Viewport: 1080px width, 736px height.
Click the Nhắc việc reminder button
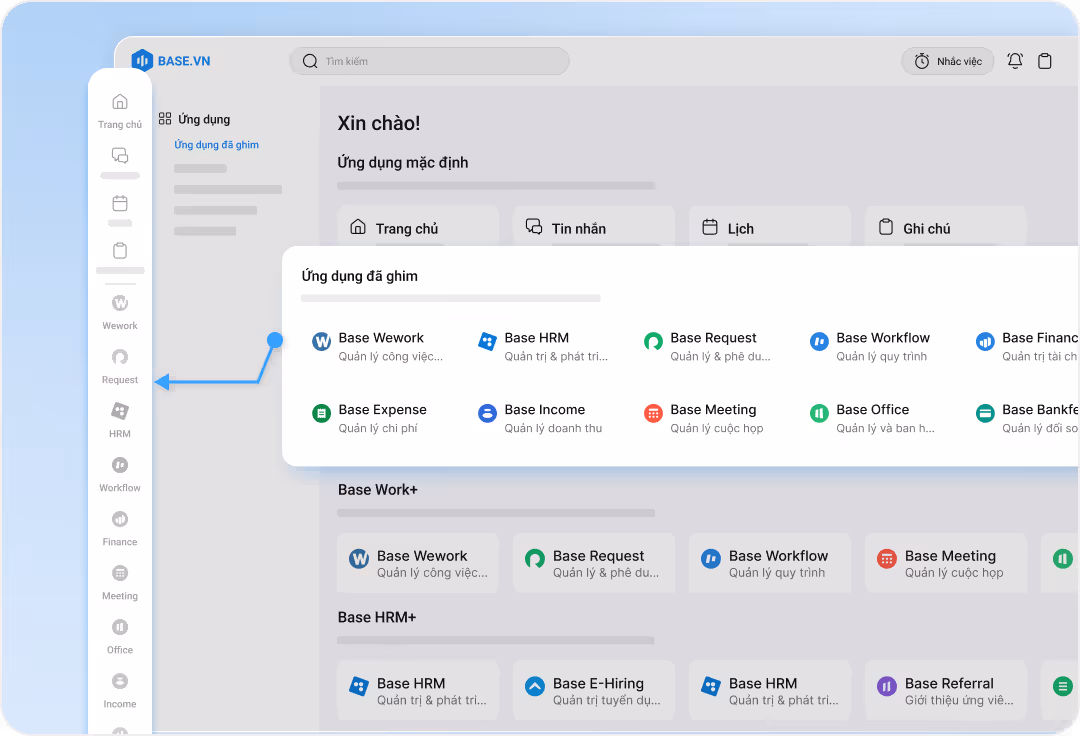pos(948,61)
